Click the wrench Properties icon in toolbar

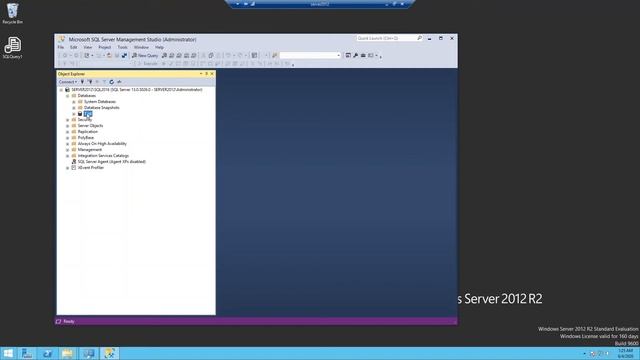pyautogui.click(x=356, y=55)
